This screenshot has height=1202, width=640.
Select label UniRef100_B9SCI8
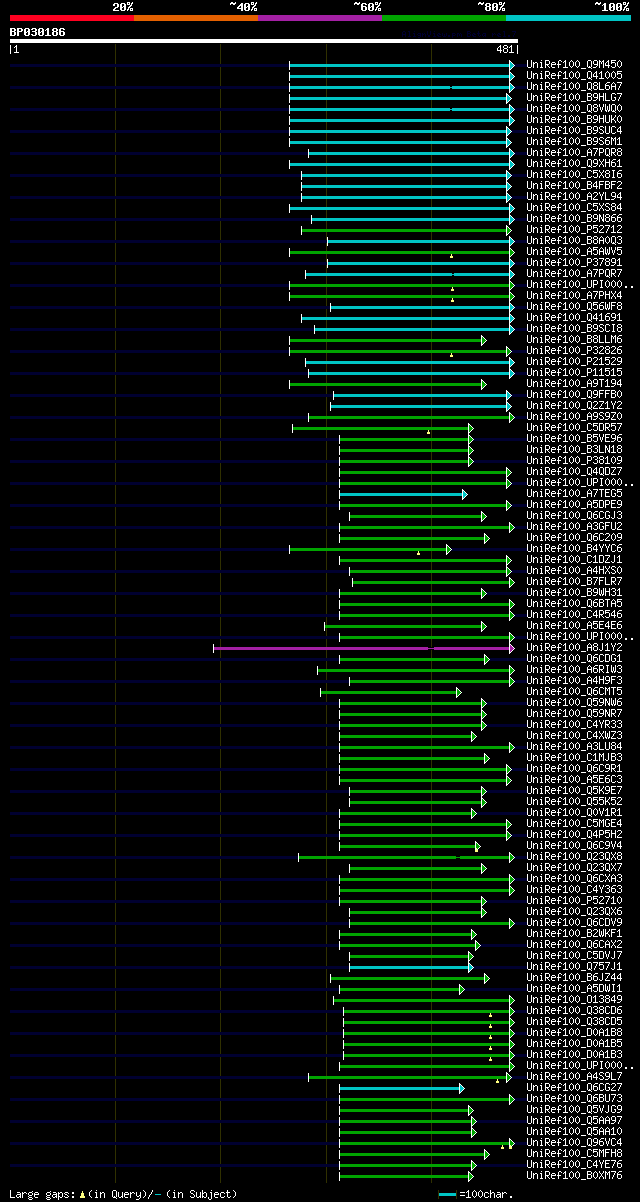pos(574,328)
